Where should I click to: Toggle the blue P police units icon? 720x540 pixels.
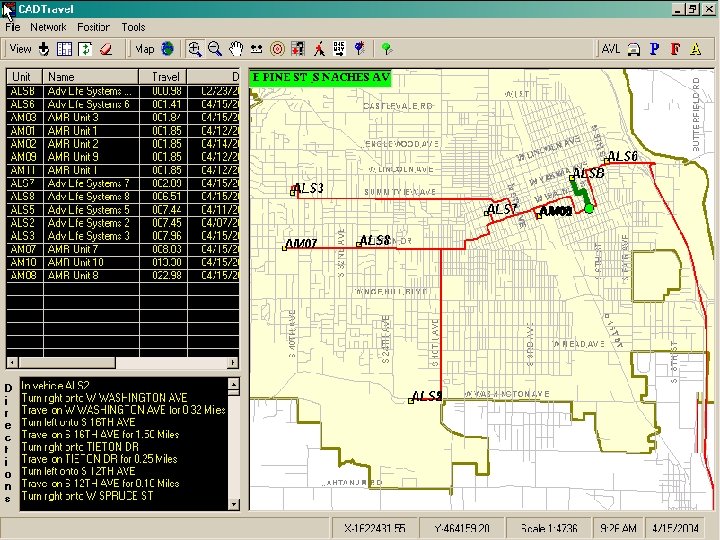(654, 49)
